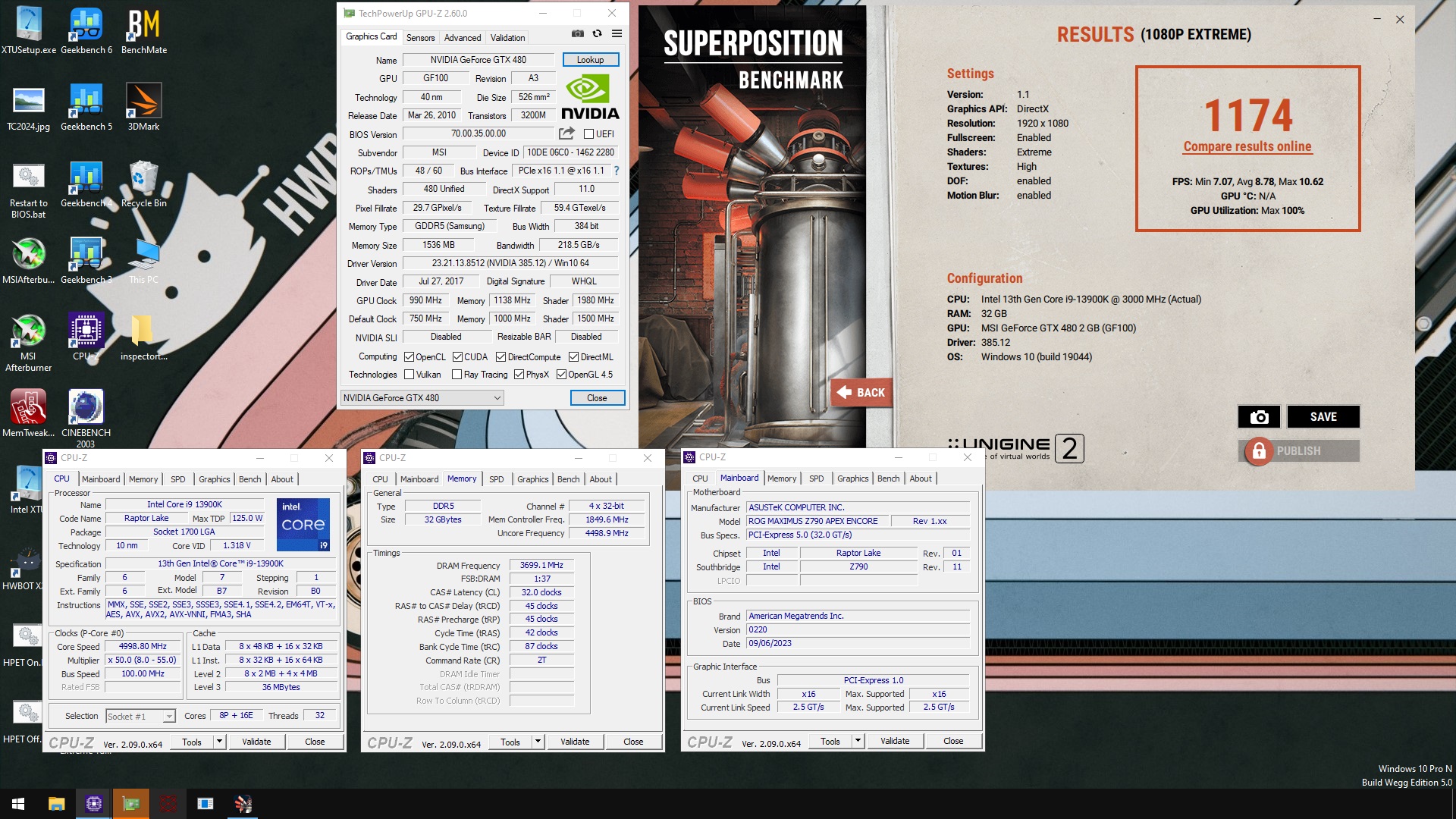Open inspector folder on desktop

pyautogui.click(x=144, y=337)
